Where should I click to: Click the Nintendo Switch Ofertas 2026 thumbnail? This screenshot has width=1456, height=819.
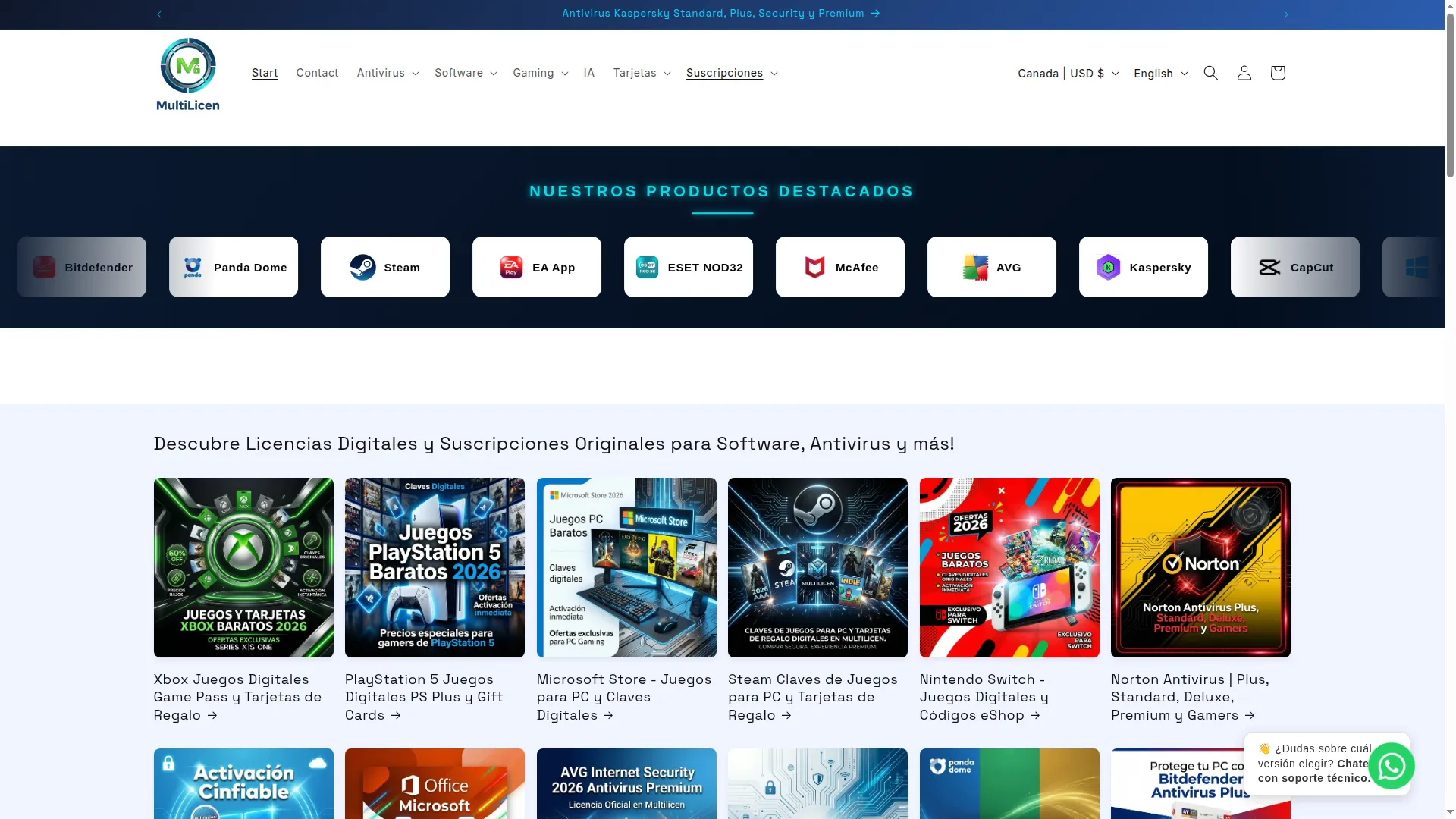[1009, 567]
